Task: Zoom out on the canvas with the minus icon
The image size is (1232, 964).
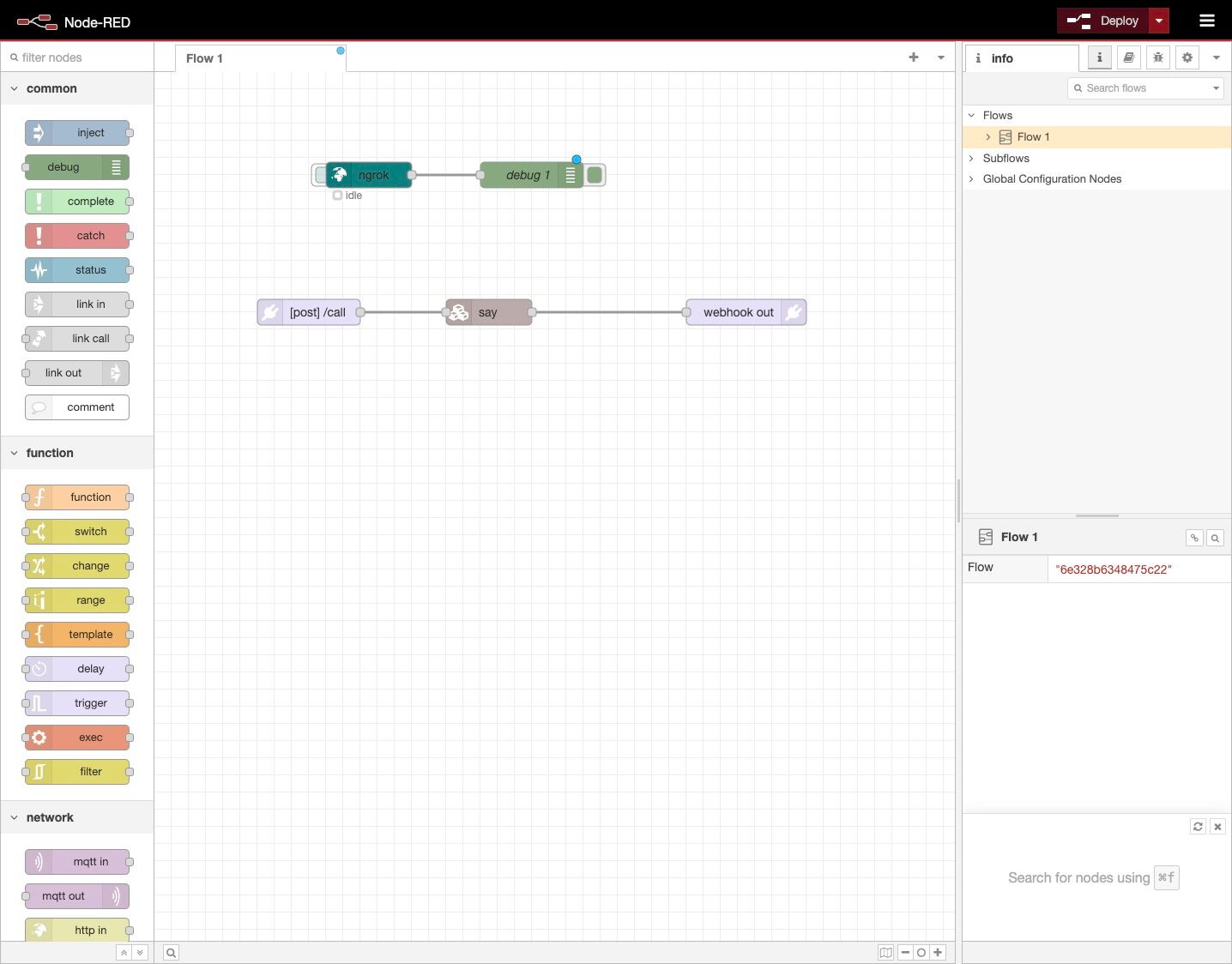Action: (905, 952)
